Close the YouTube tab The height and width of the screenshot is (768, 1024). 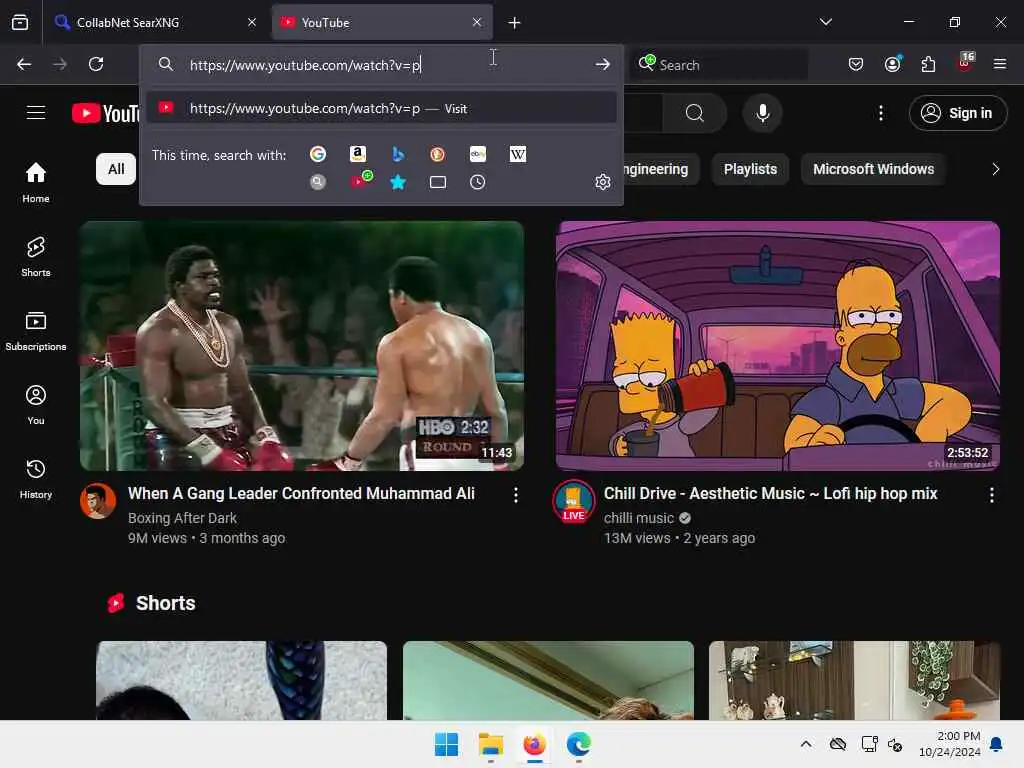point(477,22)
